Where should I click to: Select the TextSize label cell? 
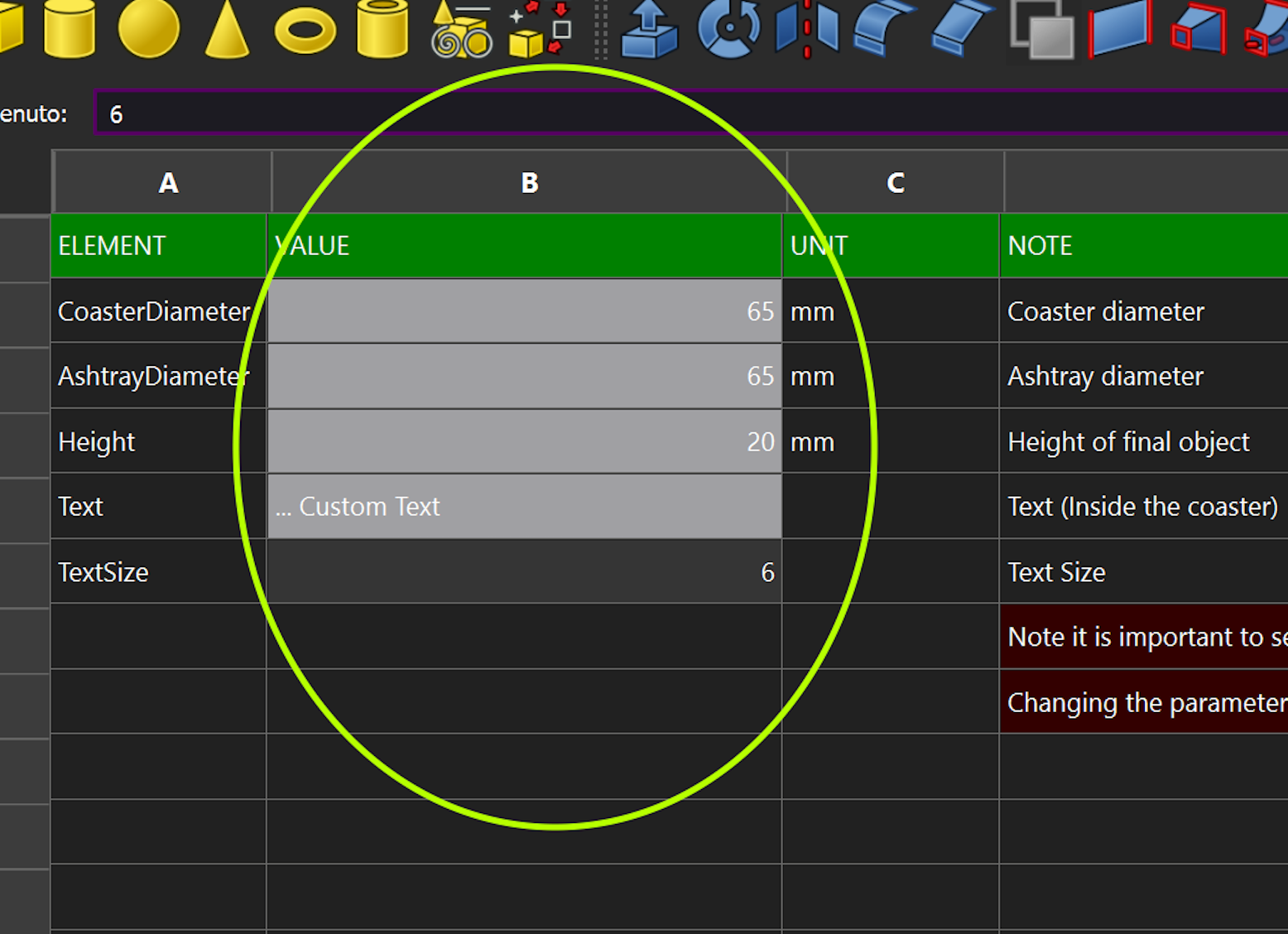pyautogui.click(x=159, y=571)
